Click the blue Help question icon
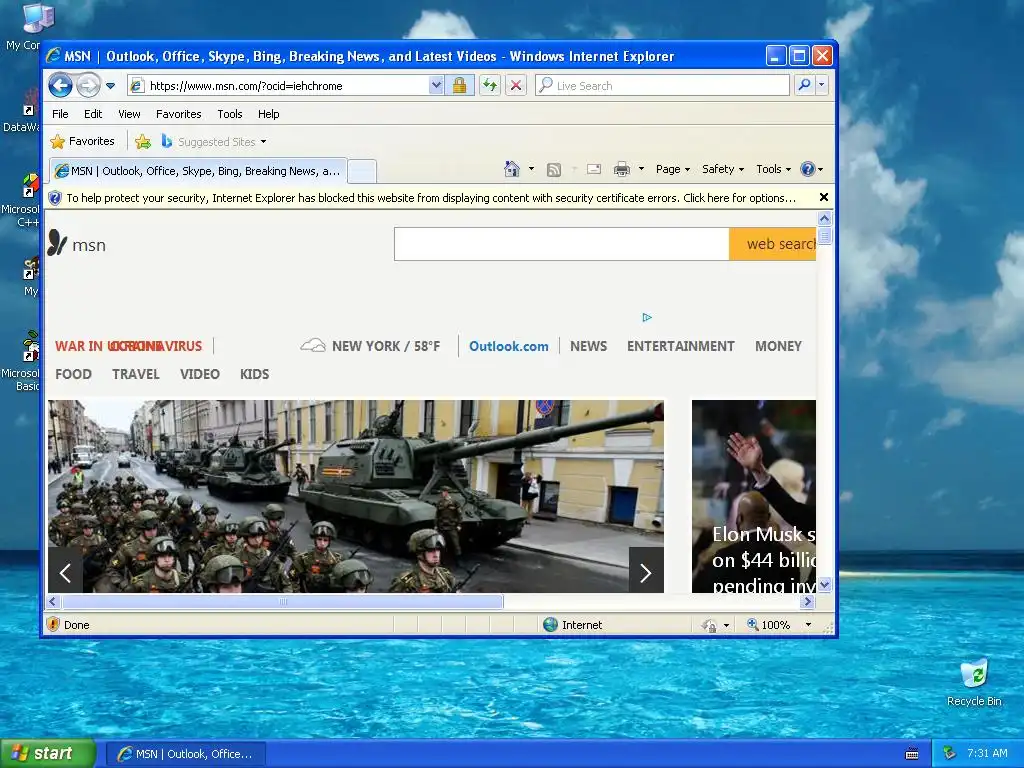1024x768 pixels. pyautogui.click(x=808, y=169)
